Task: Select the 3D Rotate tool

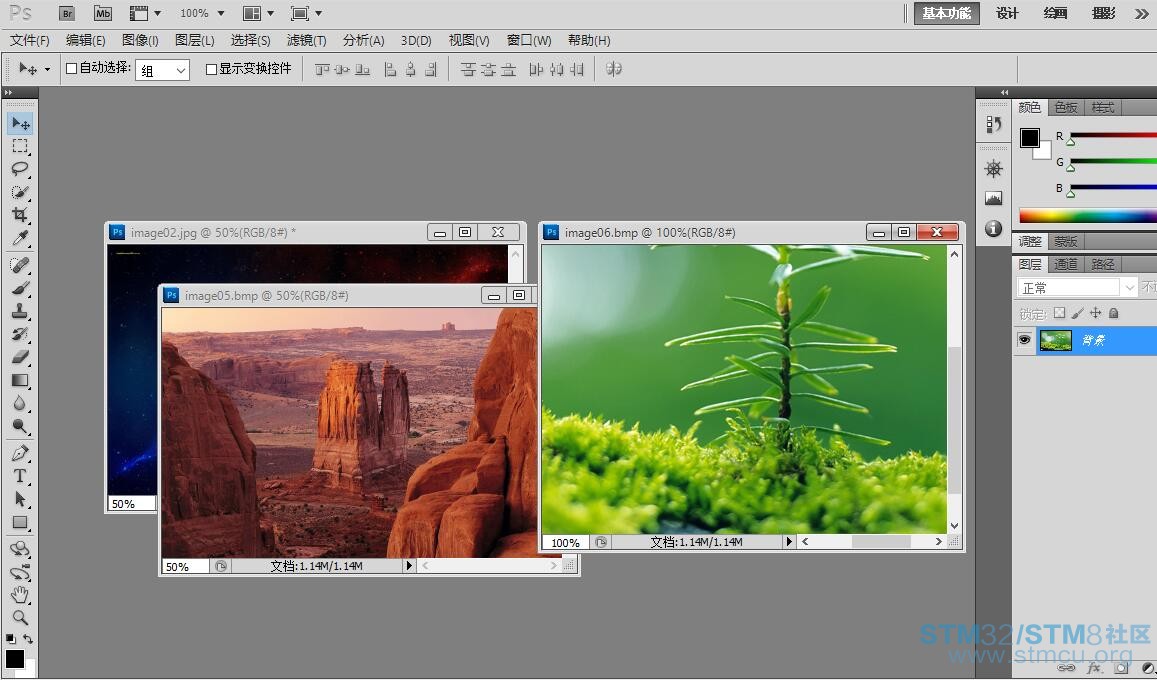Action: point(20,549)
